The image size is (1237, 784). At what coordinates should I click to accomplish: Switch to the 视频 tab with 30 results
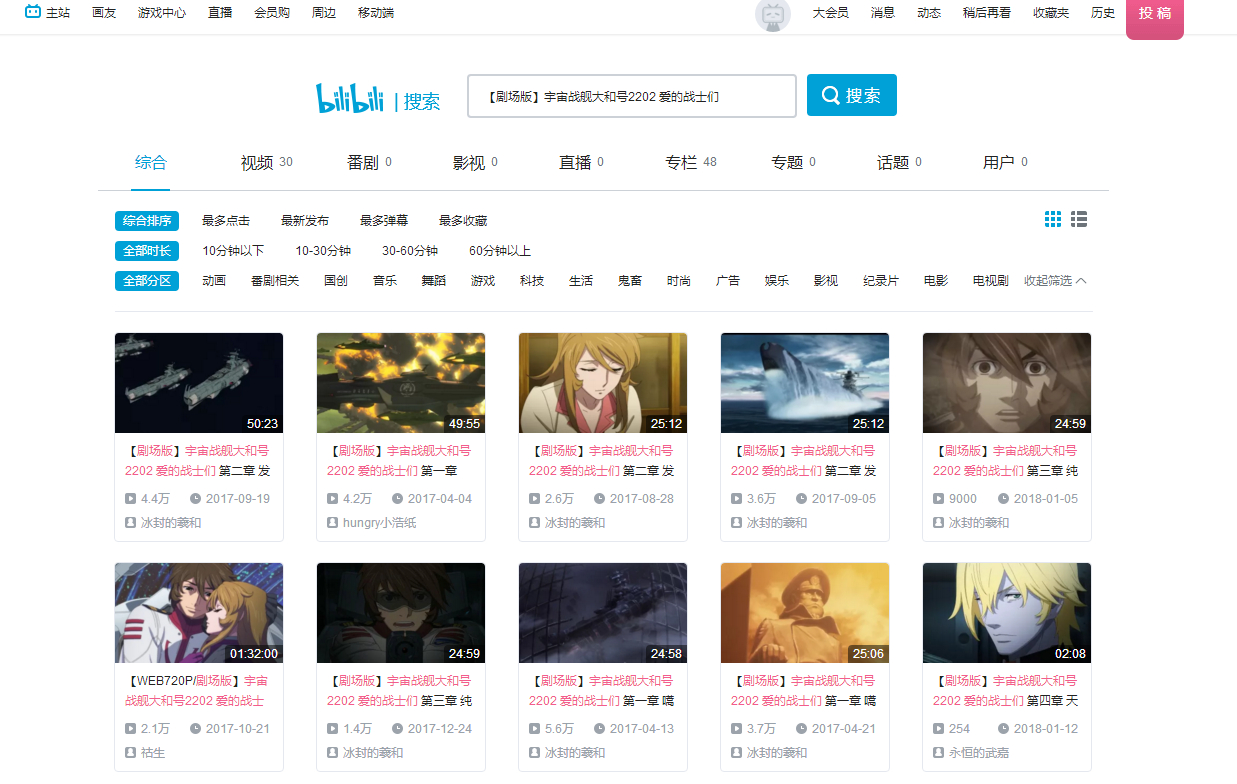click(267, 162)
